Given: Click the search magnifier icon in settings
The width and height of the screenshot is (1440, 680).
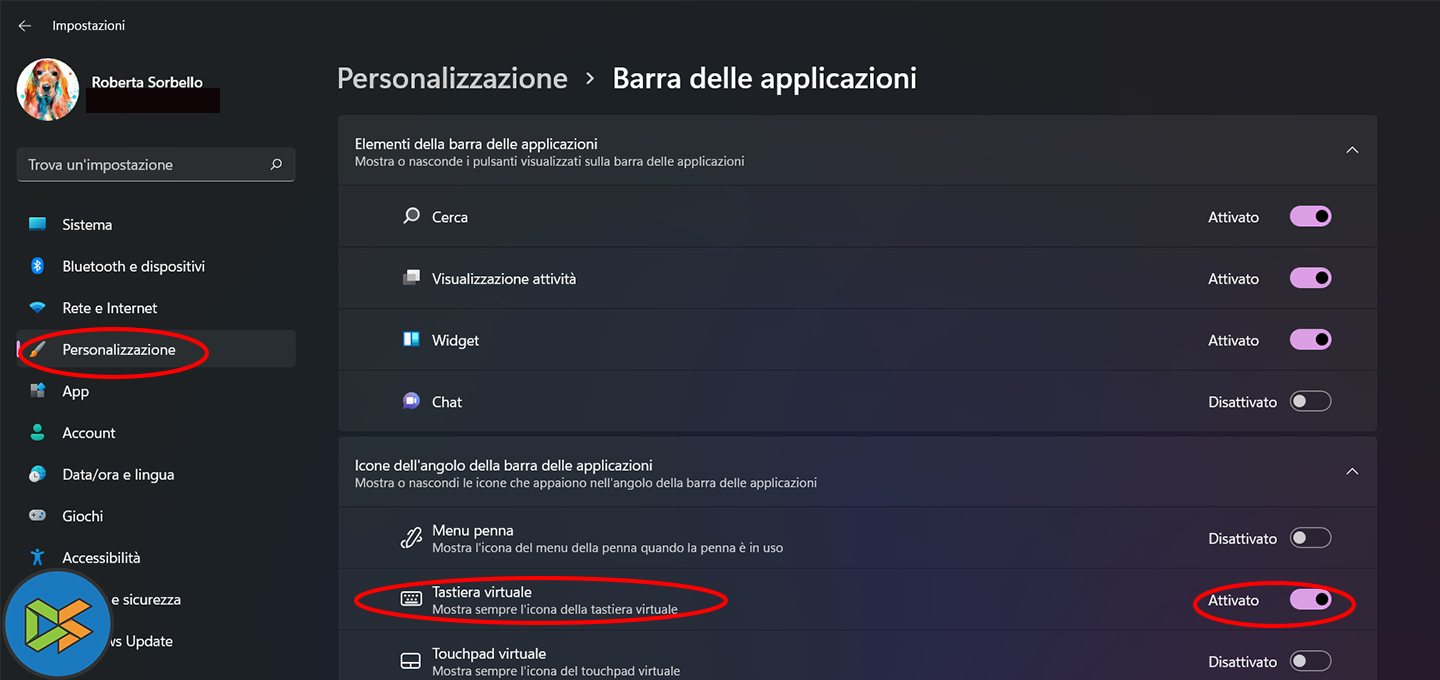Looking at the screenshot, I should (x=276, y=165).
